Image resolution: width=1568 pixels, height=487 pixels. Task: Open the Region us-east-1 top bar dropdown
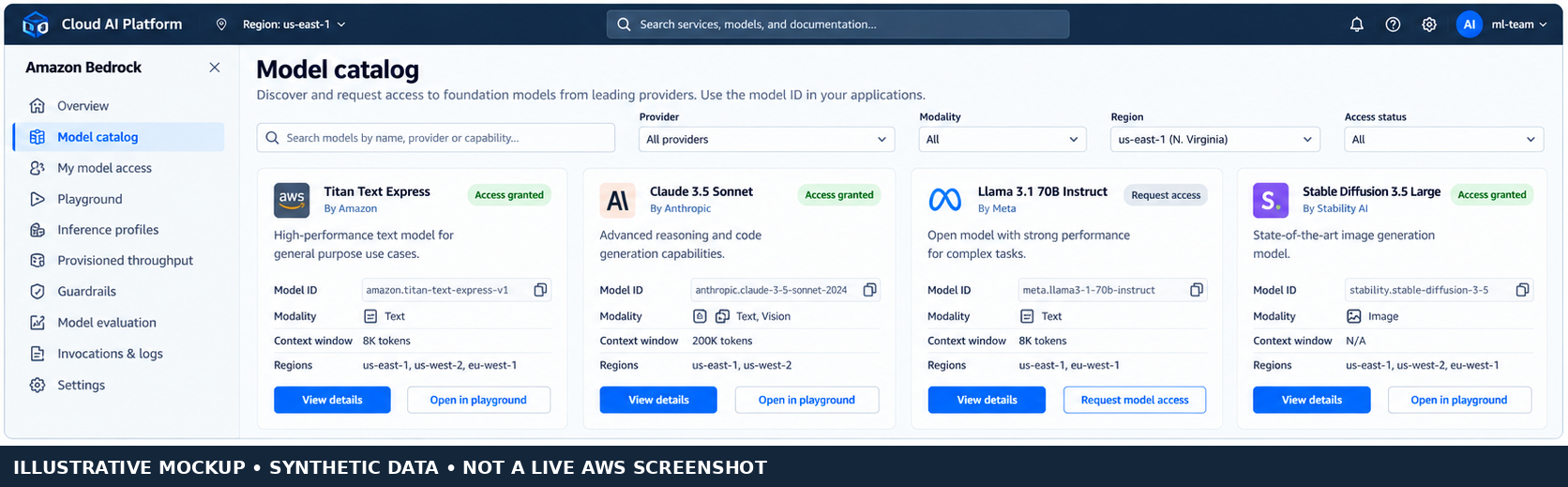point(294,24)
